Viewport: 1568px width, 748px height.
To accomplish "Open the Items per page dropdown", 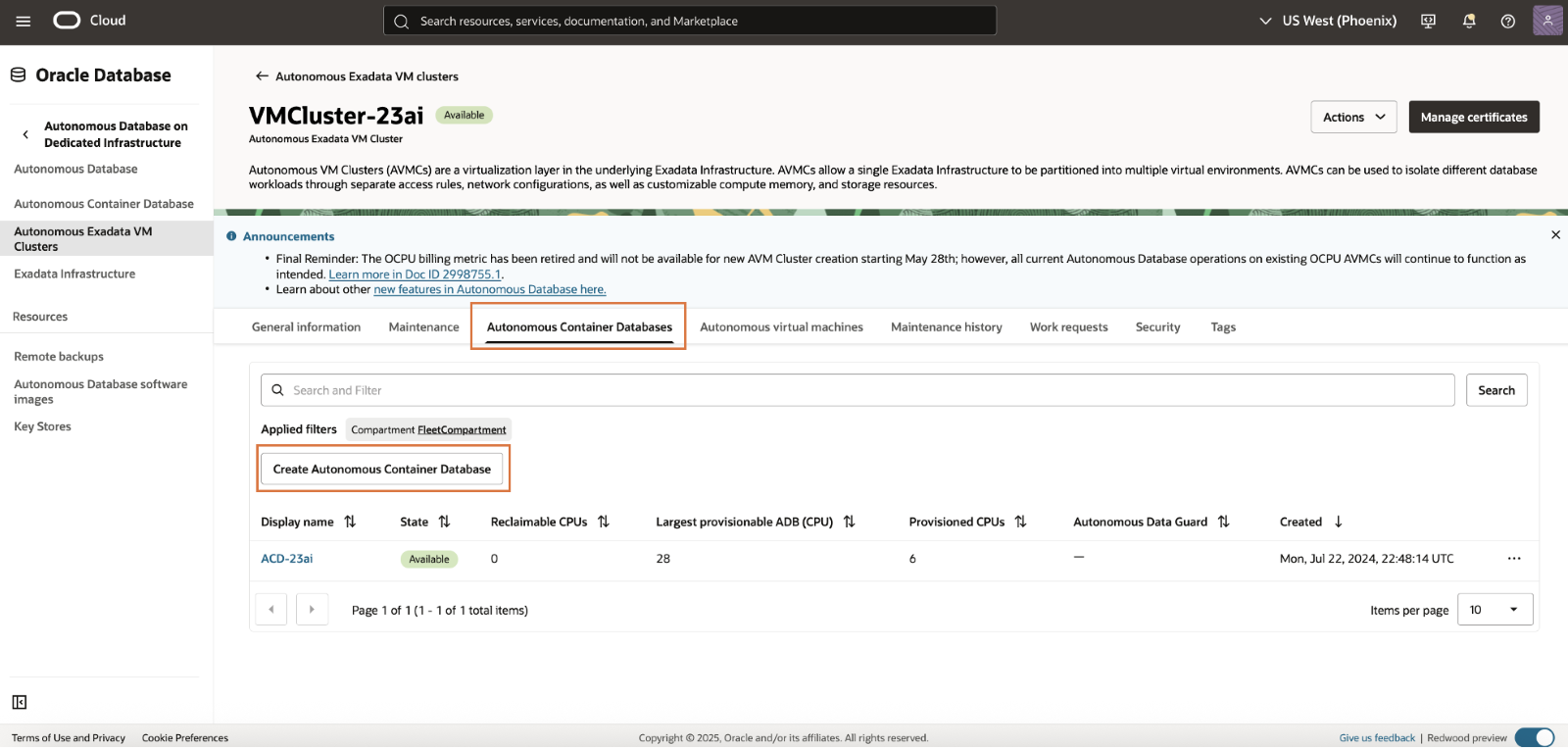I will pyautogui.click(x=1494, y=610).
